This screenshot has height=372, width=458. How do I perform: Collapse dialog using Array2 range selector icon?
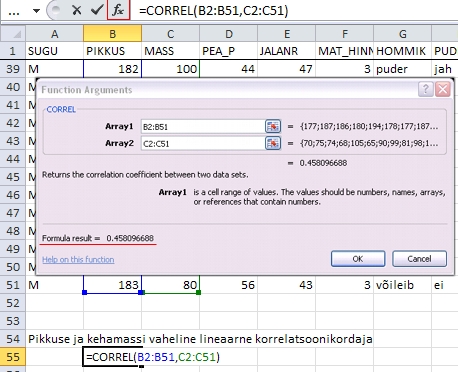coord(273,143)
